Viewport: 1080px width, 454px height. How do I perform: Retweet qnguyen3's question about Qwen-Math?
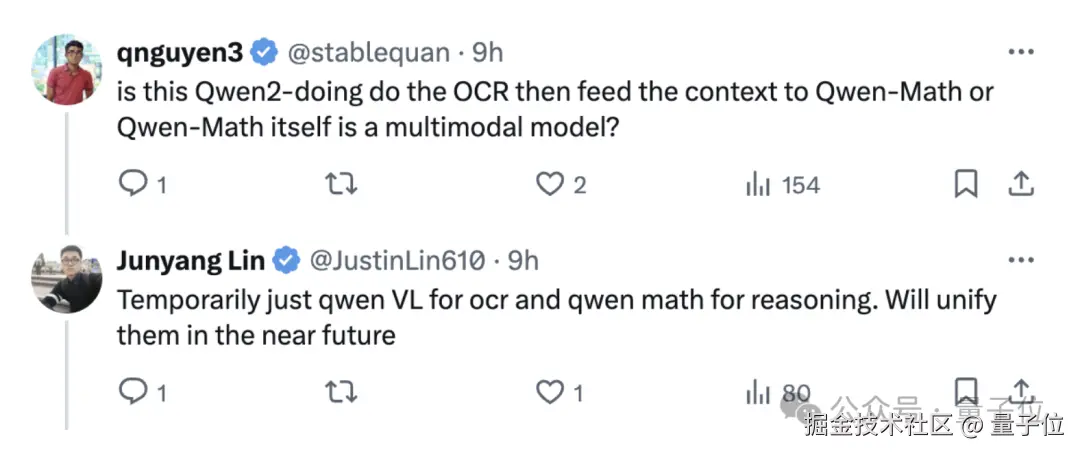341,183
